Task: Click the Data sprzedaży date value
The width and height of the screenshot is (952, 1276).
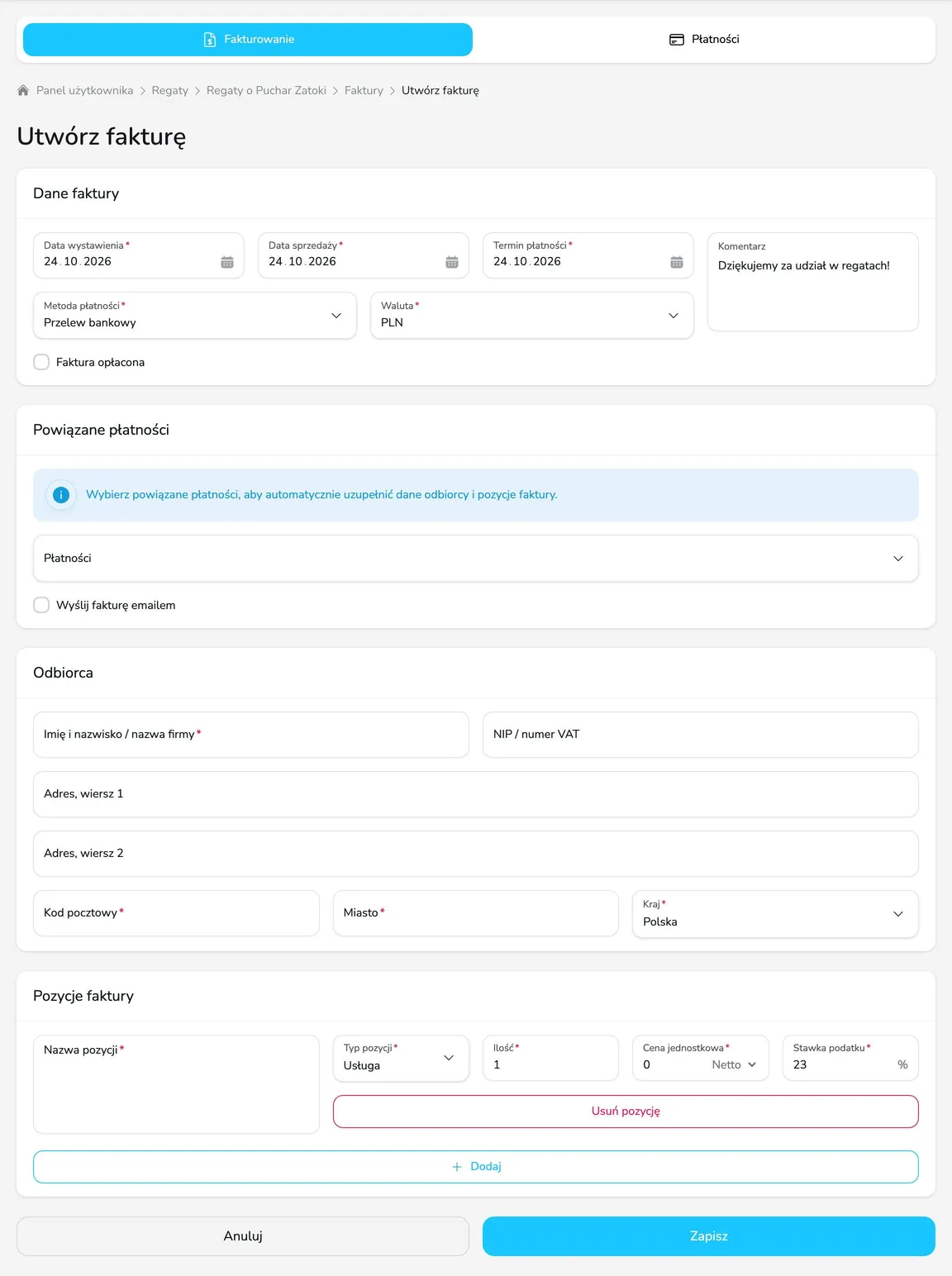Action: click(302, 261)
